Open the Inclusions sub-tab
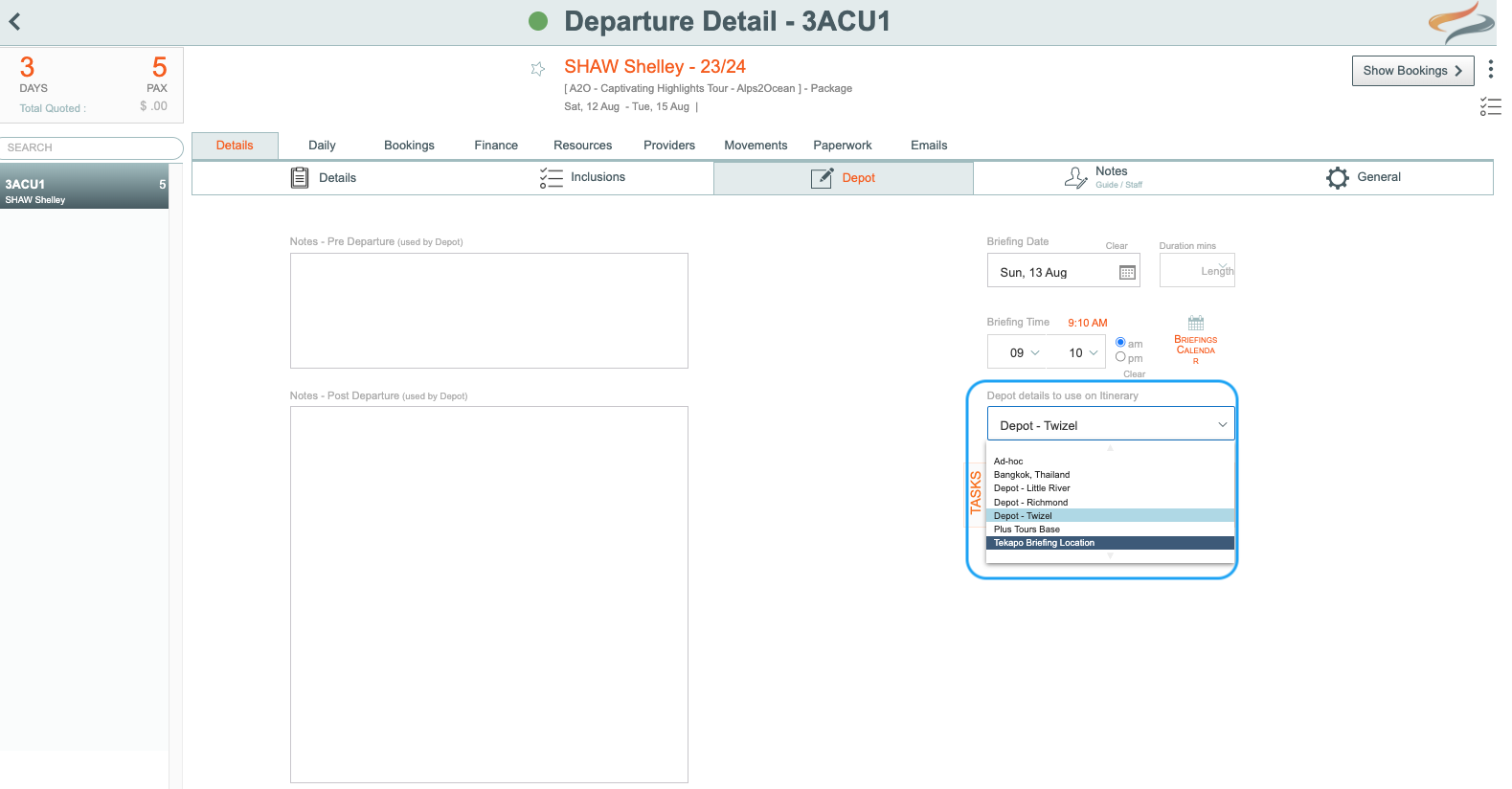The width and height of the screenshot is (1512, 789). point(582,177)
